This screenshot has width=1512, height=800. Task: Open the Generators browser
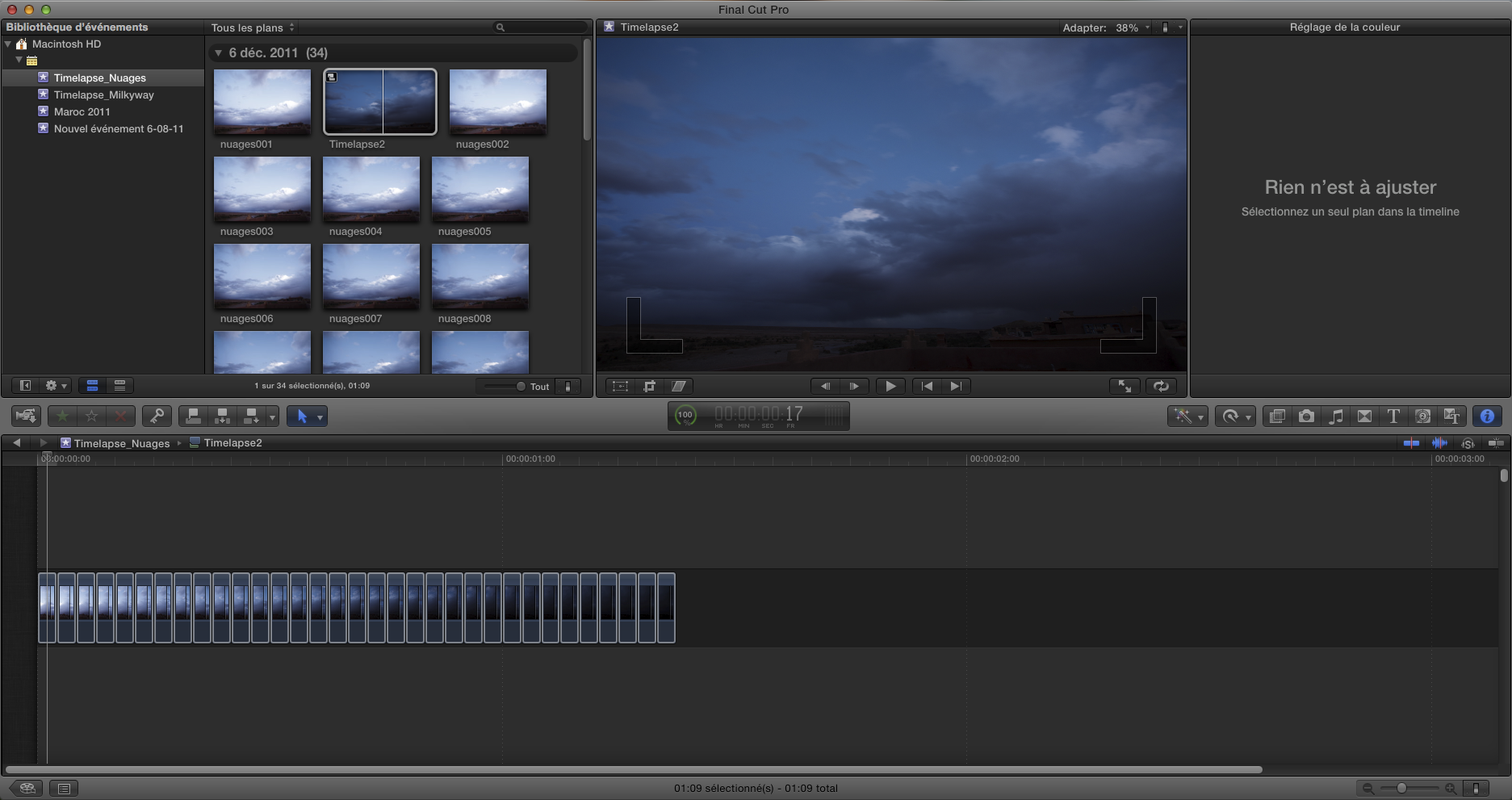pos(1422,417)
